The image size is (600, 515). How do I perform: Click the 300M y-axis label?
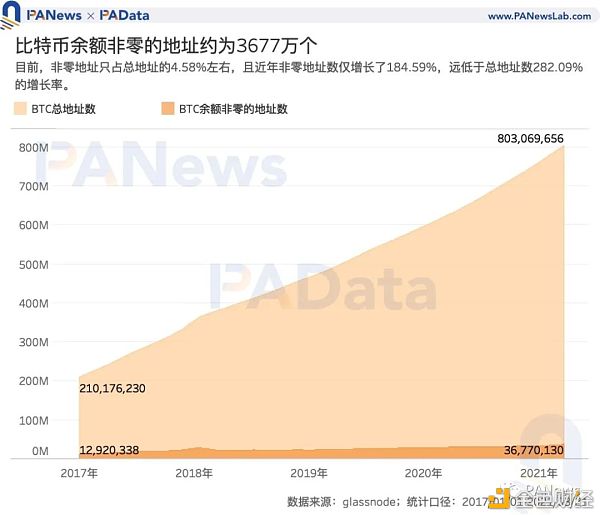pos(34,342)
